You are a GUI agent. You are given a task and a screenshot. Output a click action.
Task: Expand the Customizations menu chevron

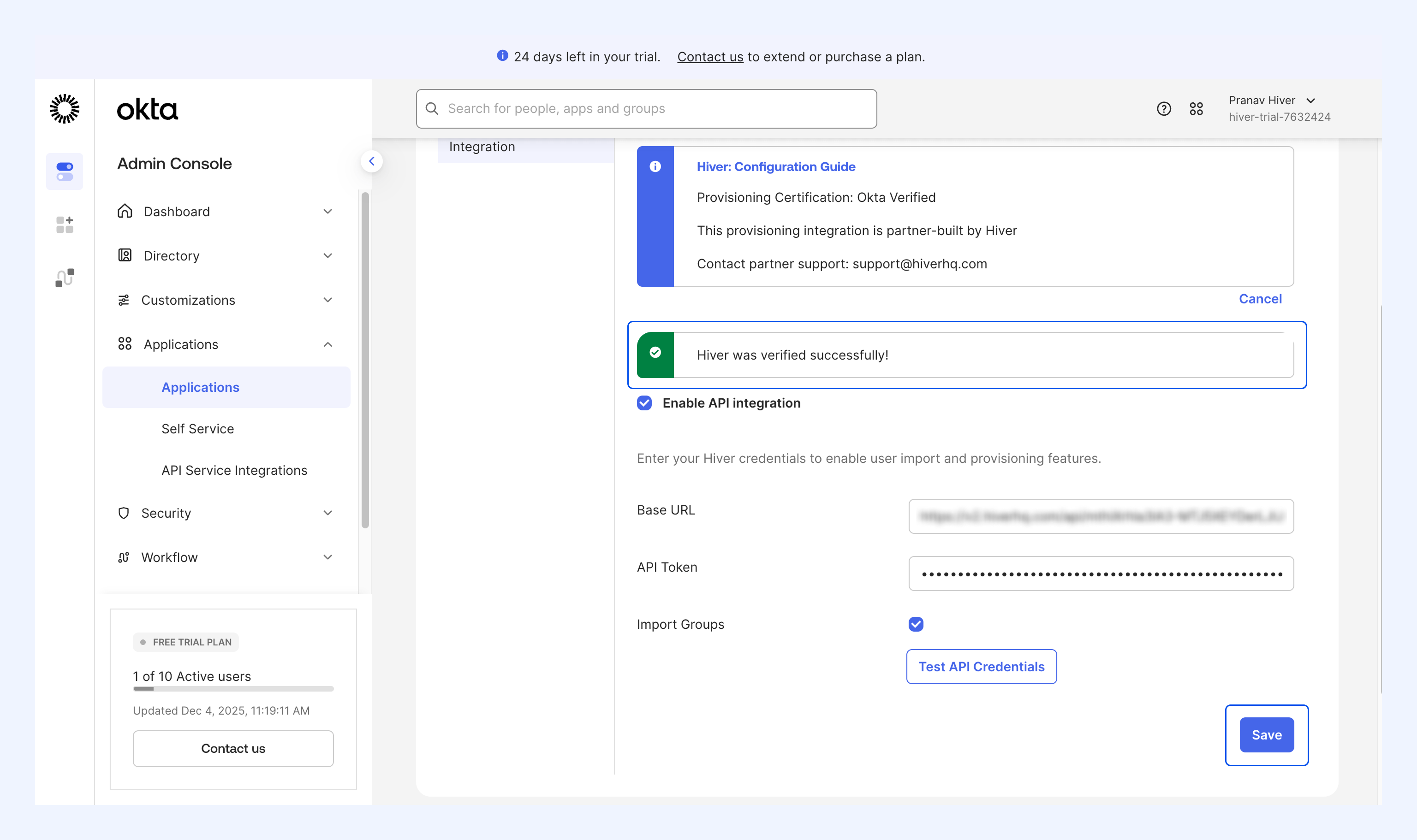click(x=328, y=300)
